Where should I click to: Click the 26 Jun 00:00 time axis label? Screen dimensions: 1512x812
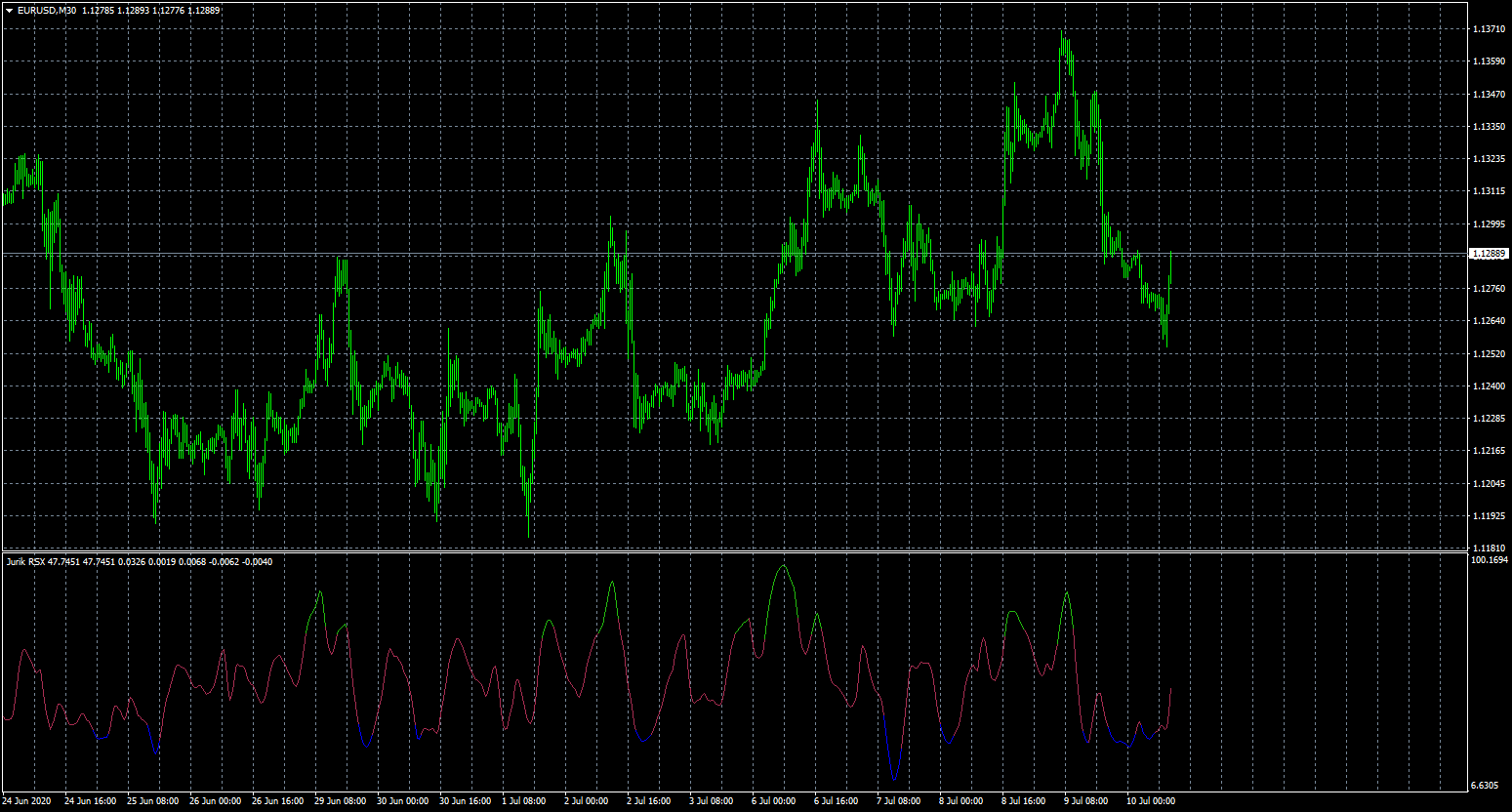tap(216, 801)
